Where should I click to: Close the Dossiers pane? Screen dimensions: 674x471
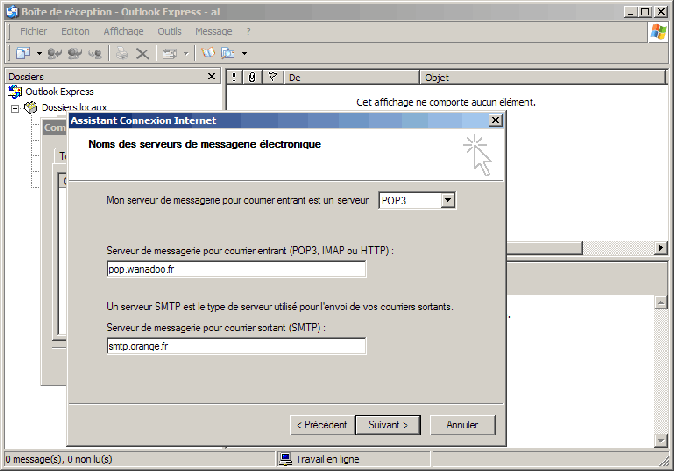click(x=211, y=76)
